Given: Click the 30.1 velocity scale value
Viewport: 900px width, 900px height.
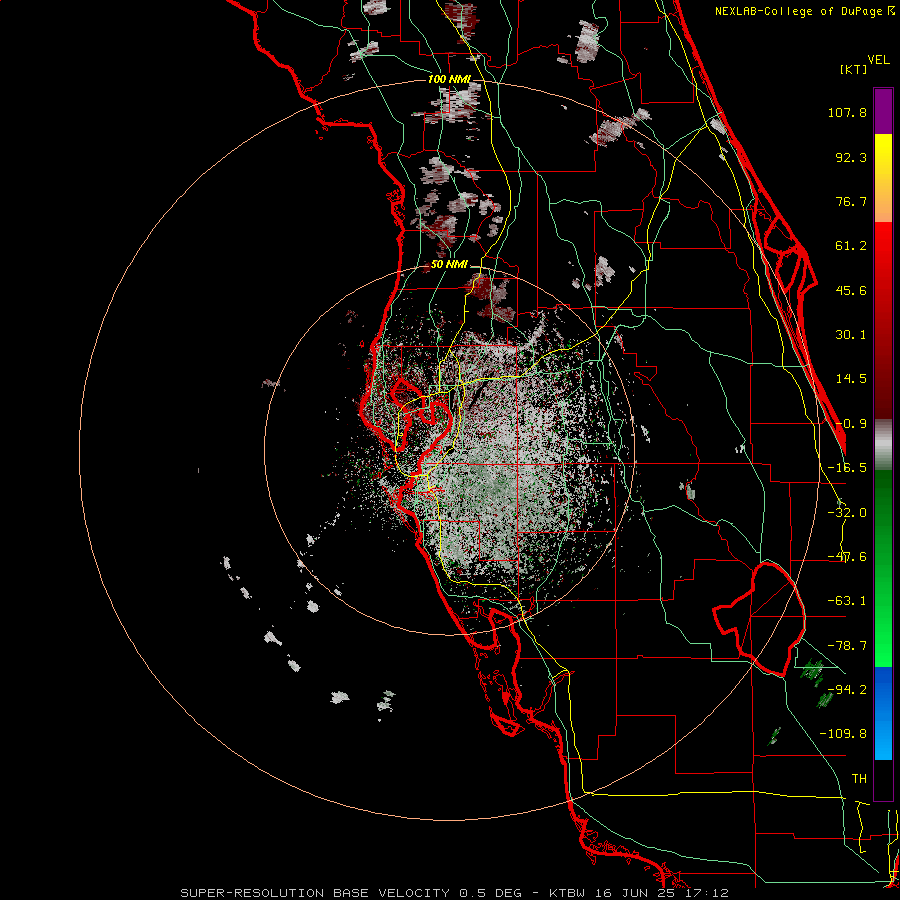Looking at the screenshot, I should click(x=851, y=335).
